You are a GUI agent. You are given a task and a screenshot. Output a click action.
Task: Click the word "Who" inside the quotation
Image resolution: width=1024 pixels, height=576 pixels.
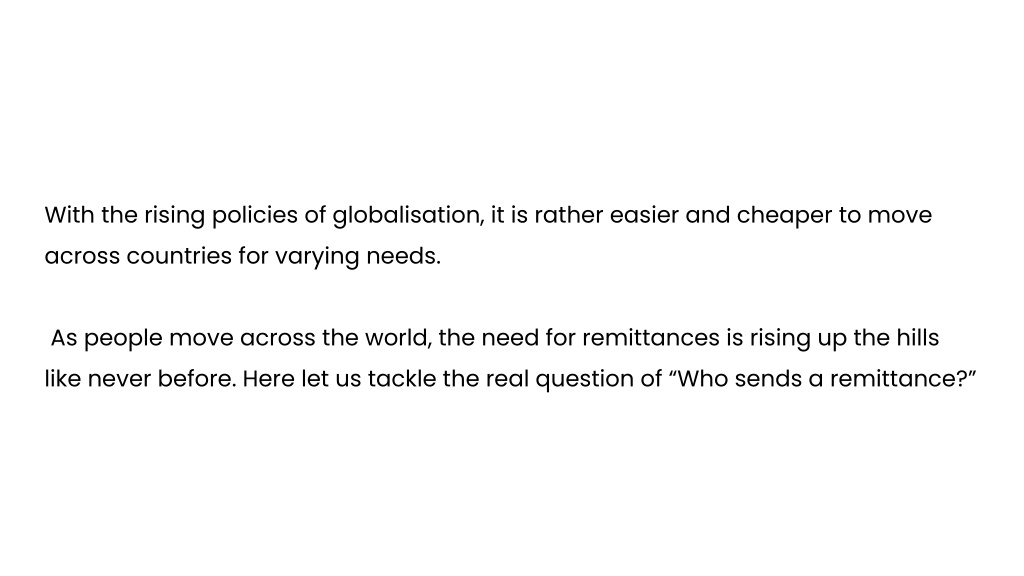coord(698,379)
